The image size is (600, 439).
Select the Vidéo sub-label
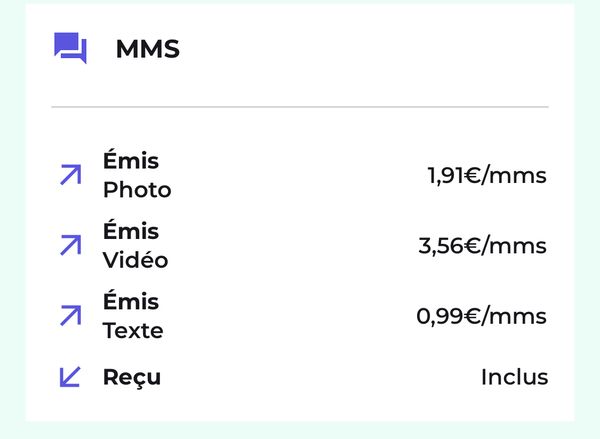(135, 260)
